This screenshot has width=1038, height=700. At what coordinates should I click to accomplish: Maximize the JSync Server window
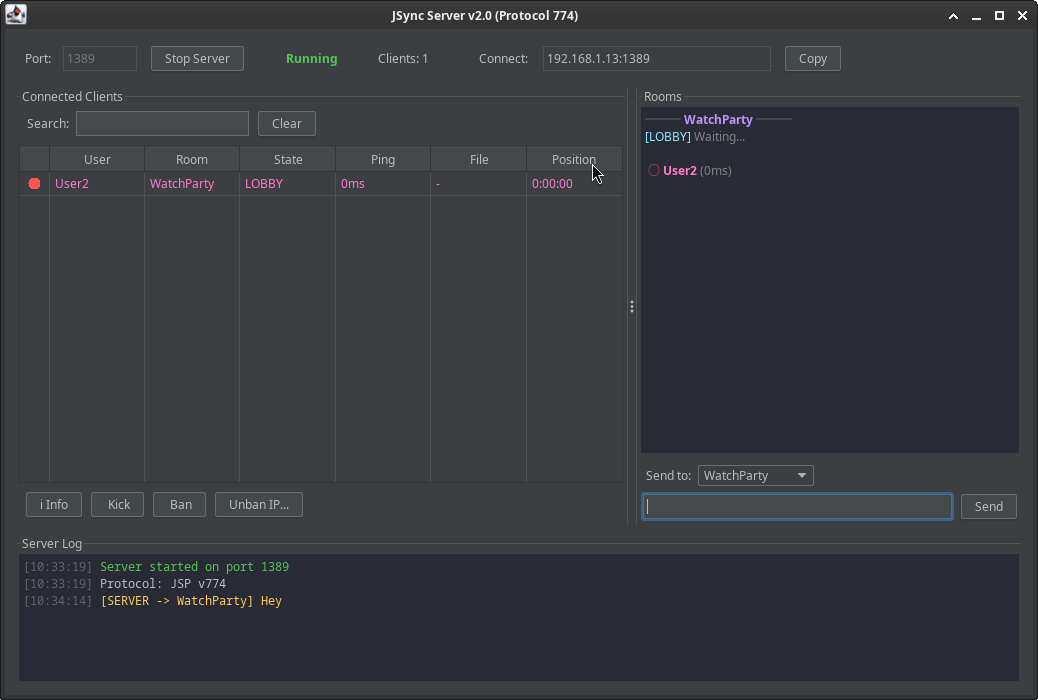[x=1000, y=16]
